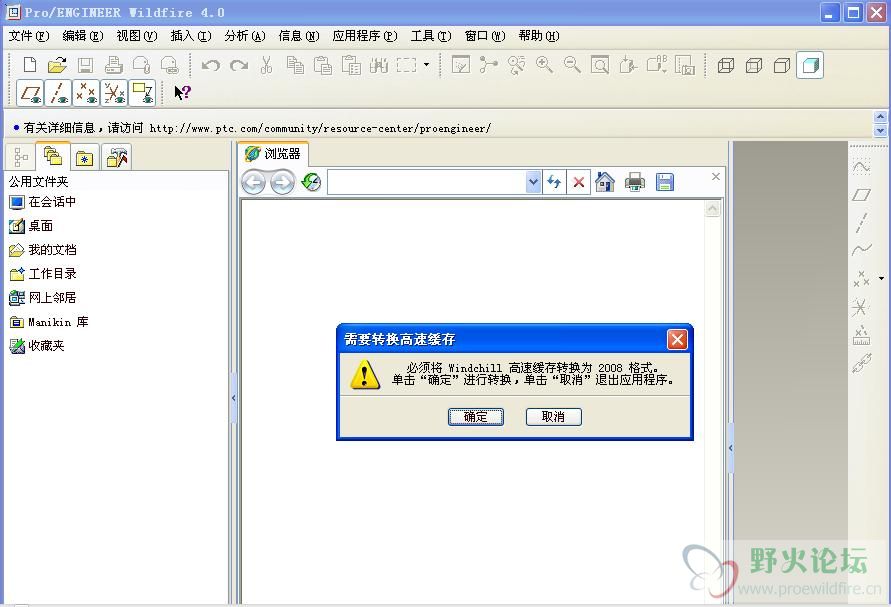Open the 分析(A) menu
This screenshot has width=891, height=607.
tap(245, 36)
